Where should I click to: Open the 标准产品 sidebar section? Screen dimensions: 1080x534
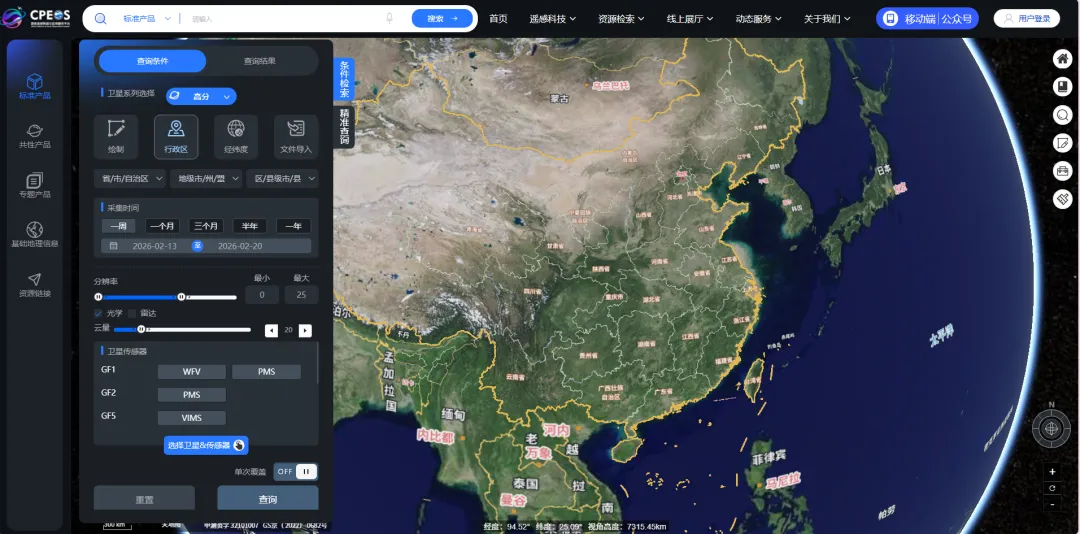[x=34, y=86]
